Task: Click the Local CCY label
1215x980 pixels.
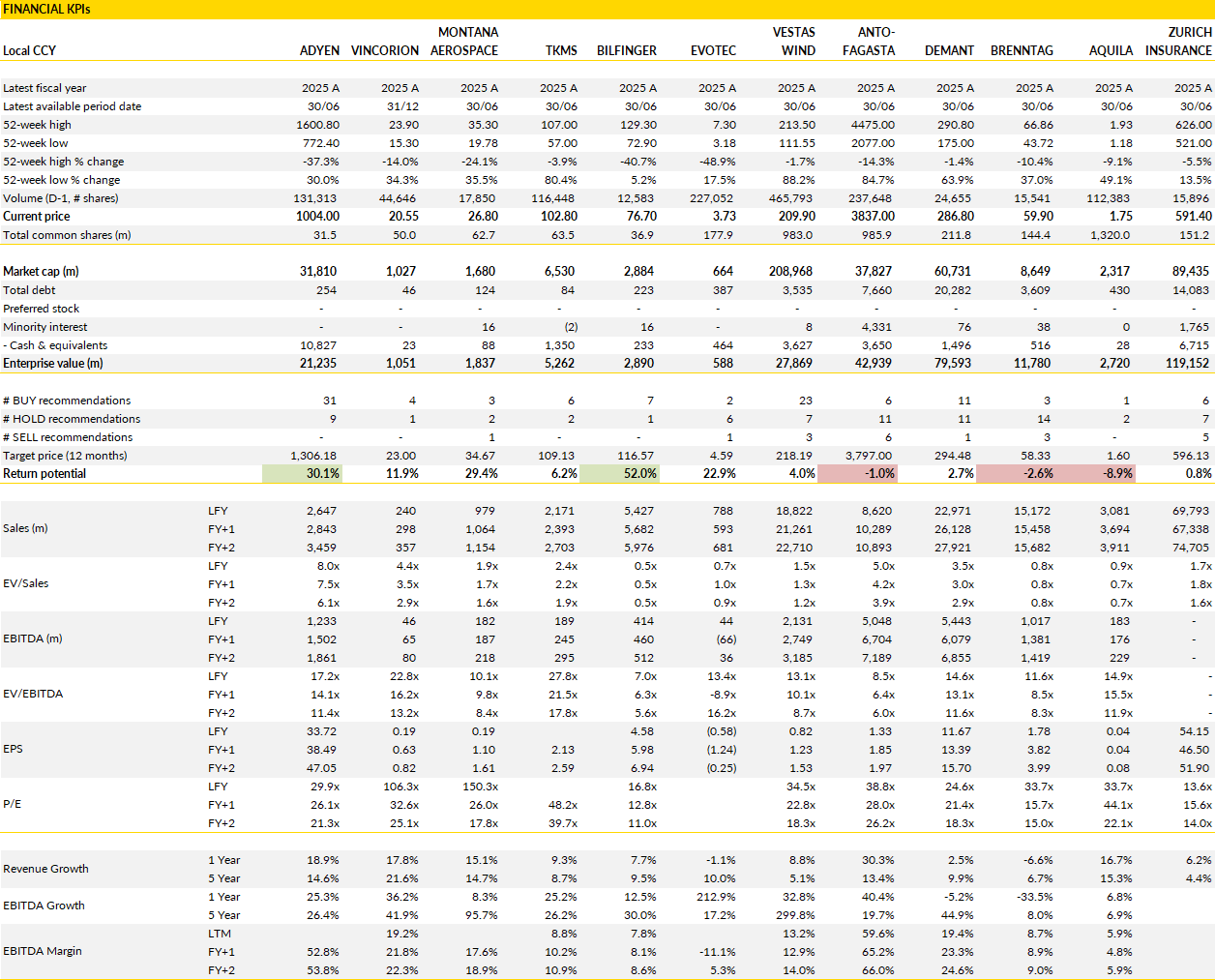Action: click(29, 50)
